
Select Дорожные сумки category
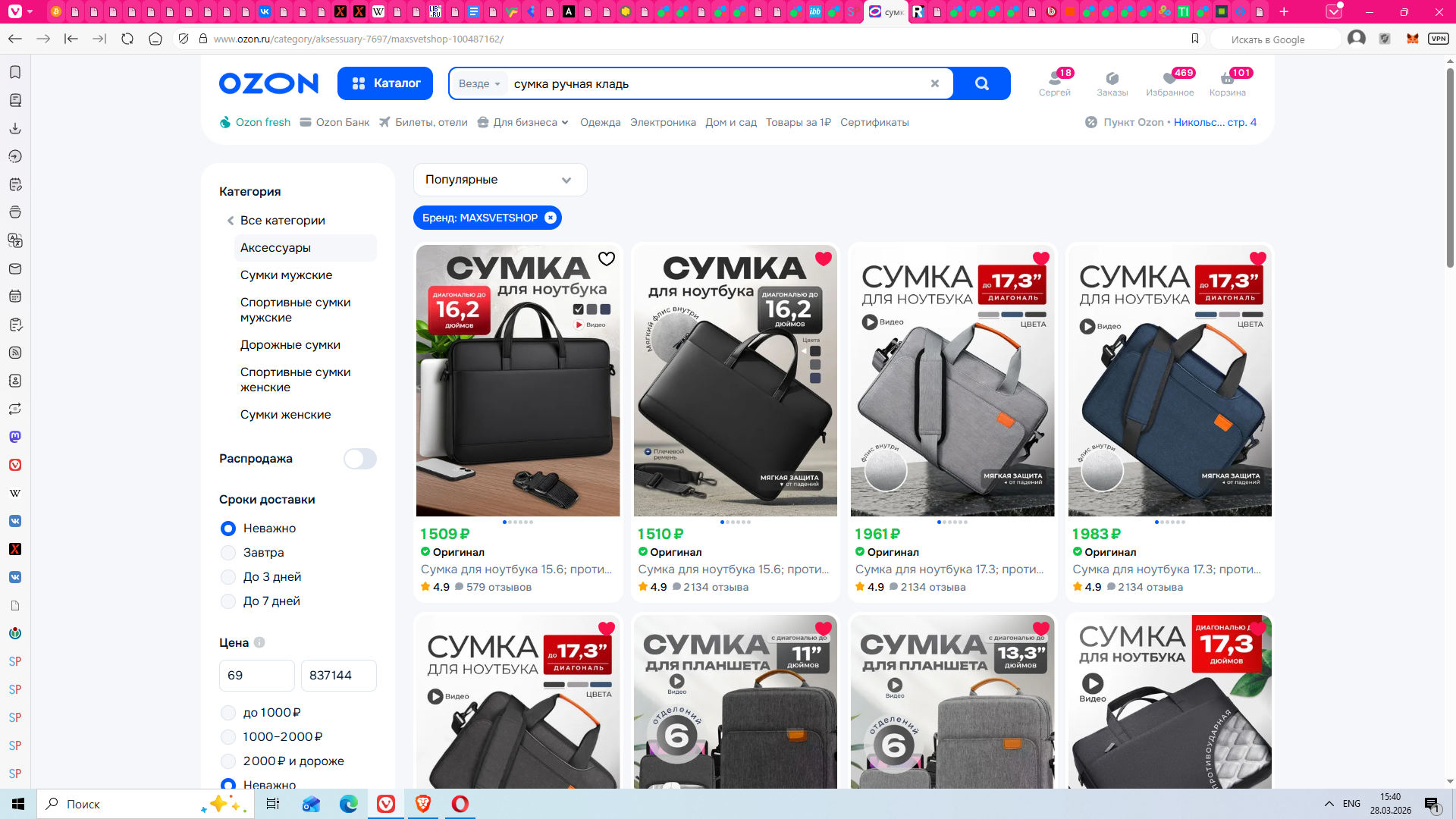point(290,345)
